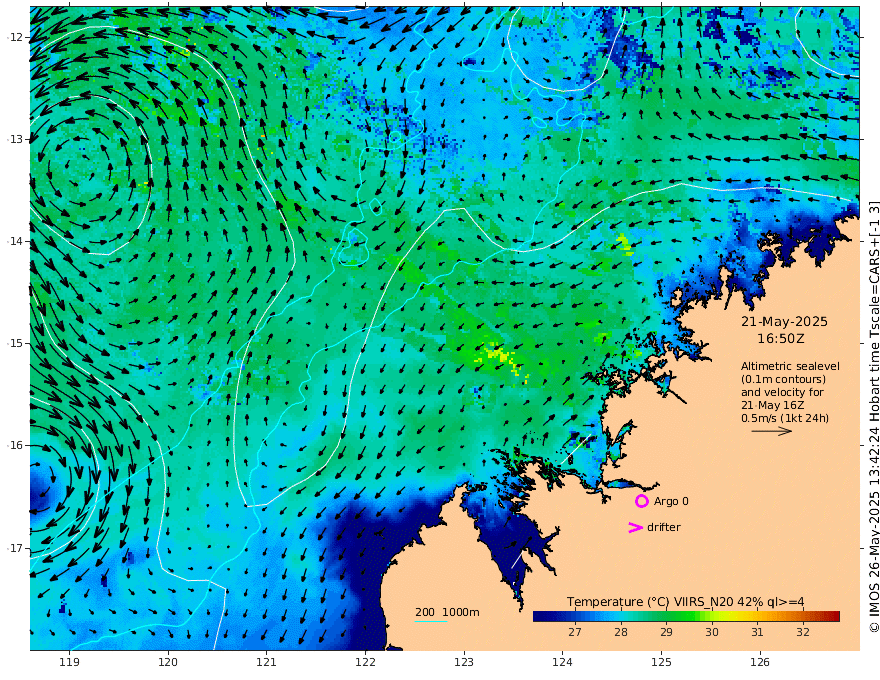This screenshot has width=880, height=680.
Task: Click latitude axis label -12
Action: coord(16,38)
